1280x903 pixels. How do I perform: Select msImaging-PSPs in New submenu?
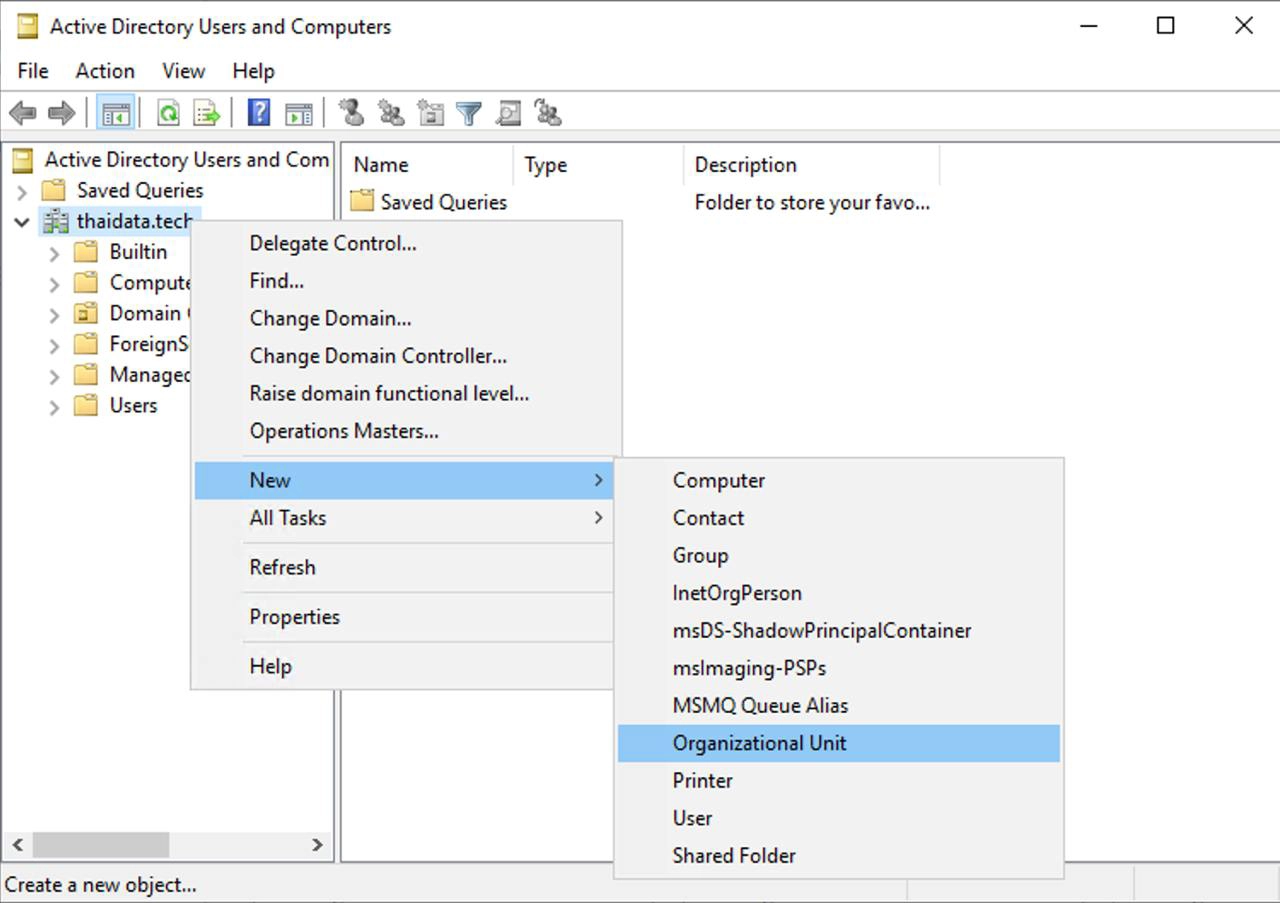pos(838,668)
